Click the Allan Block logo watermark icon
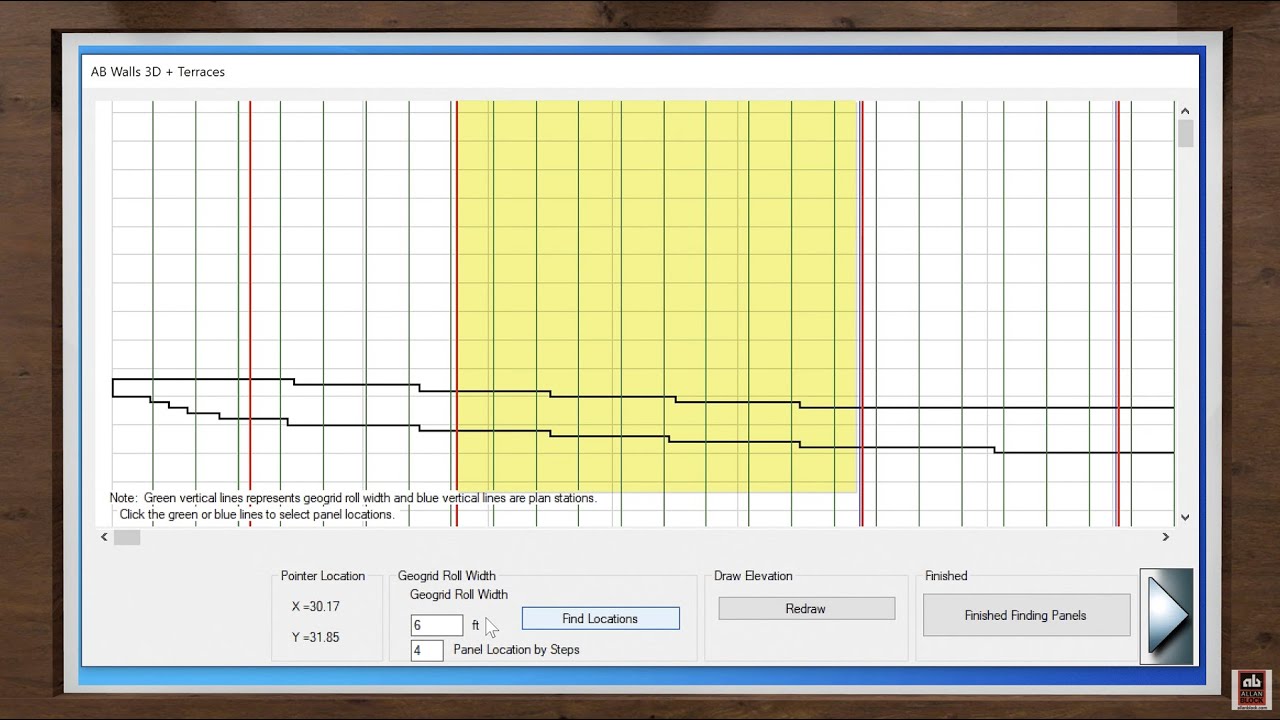This screenshot has height=720, width=1280. [1251, 691]
